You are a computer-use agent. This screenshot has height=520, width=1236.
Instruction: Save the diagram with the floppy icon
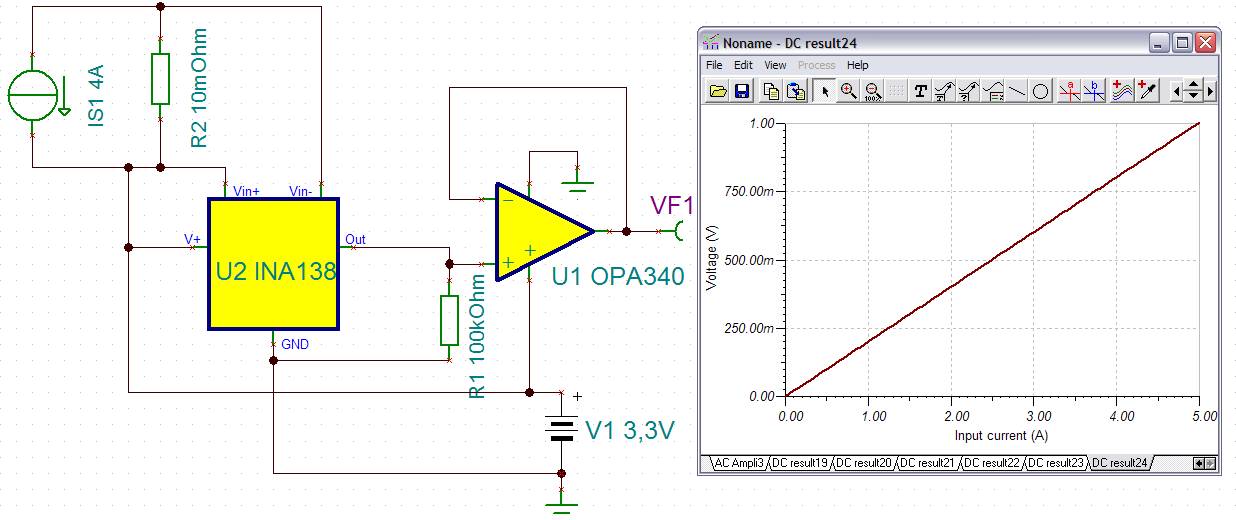tap(742, 91)
